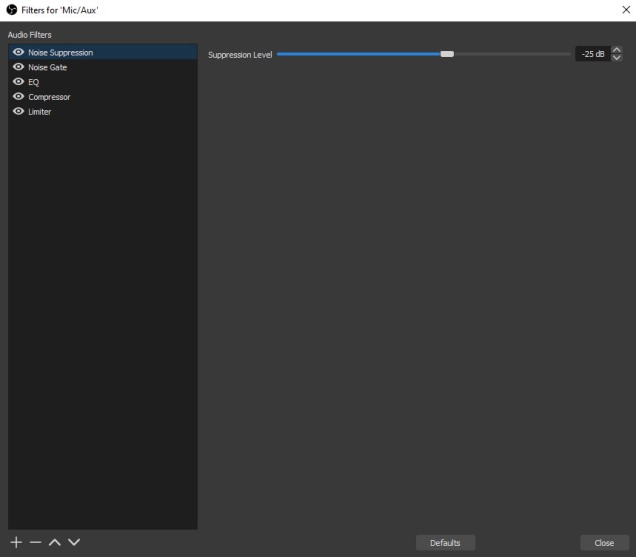The image size is (636, 557).
Task: Click the -25 dB value field
Action: (x=591, y=54)
